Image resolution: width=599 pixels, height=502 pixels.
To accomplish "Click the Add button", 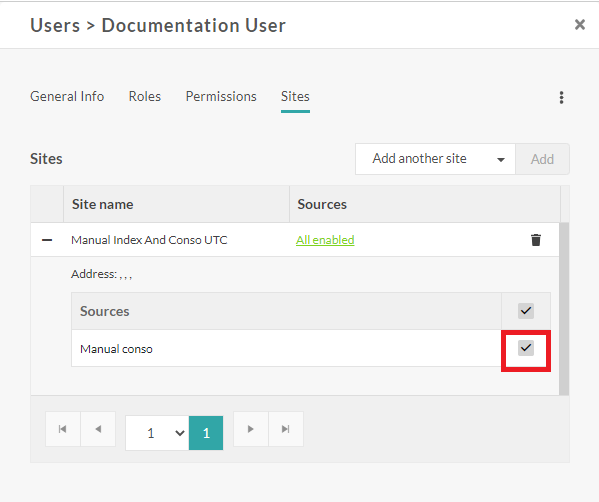I will pyautogui.click(x=542, y=159).
